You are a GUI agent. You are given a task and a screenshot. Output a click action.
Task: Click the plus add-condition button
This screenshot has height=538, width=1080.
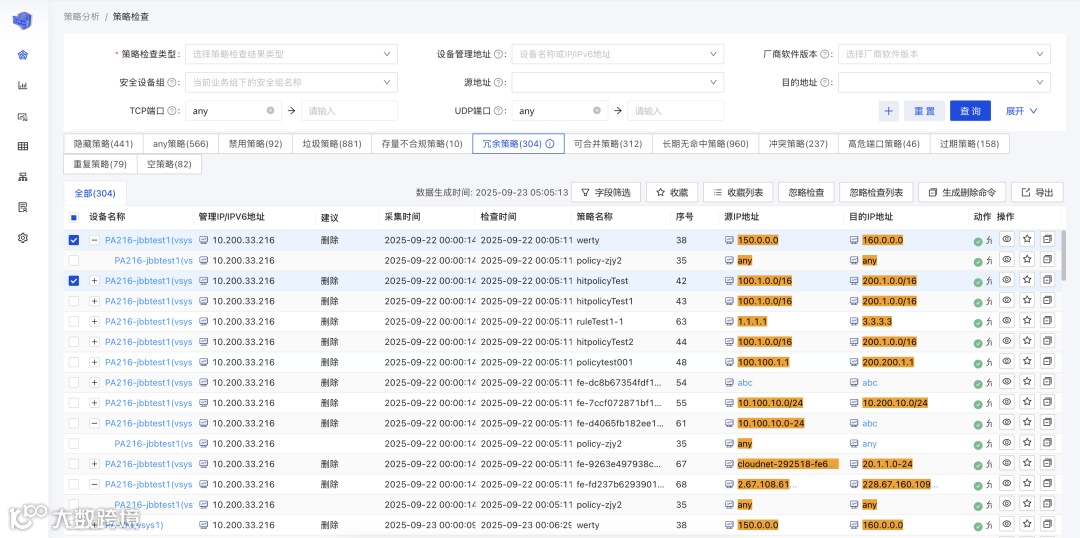coord(889,110)
